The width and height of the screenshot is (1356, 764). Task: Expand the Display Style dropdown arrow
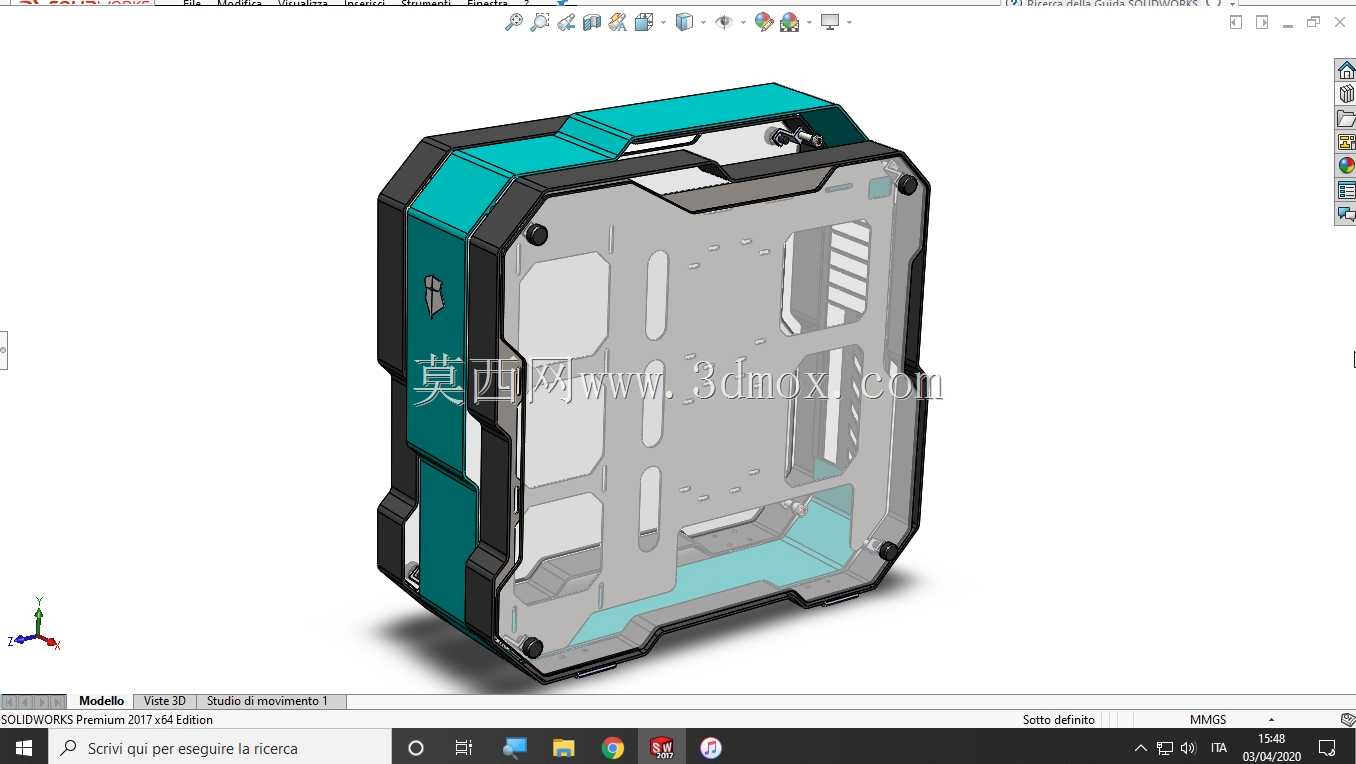point(703,22)
